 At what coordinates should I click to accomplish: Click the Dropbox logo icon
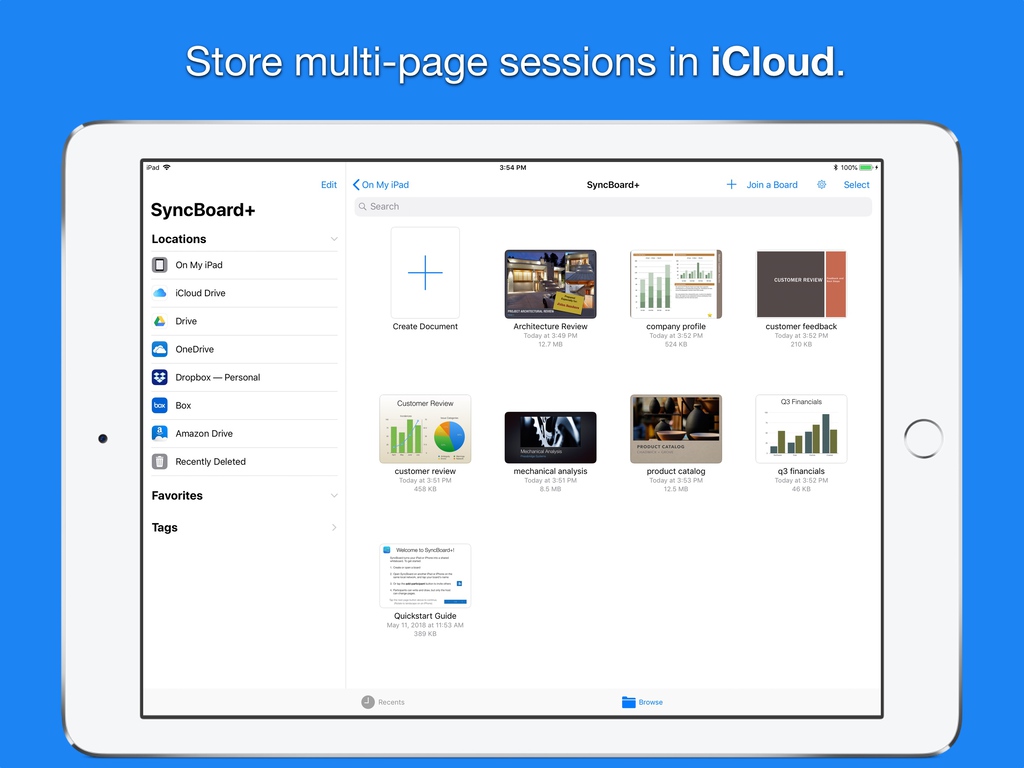[159, 377]
